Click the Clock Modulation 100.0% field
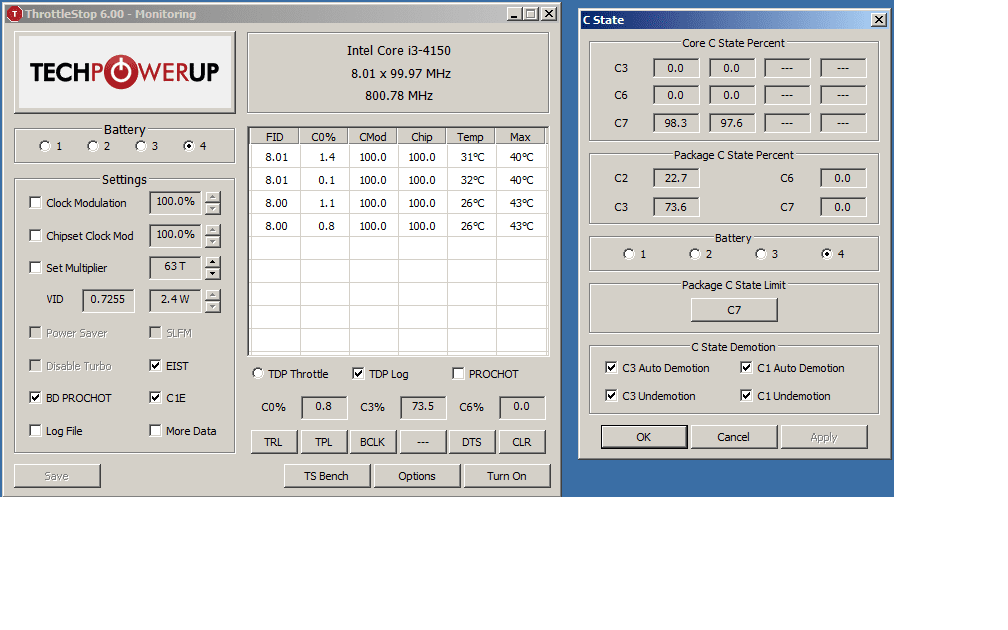Viewport: 1008px width, 630px height. point(176,202)
